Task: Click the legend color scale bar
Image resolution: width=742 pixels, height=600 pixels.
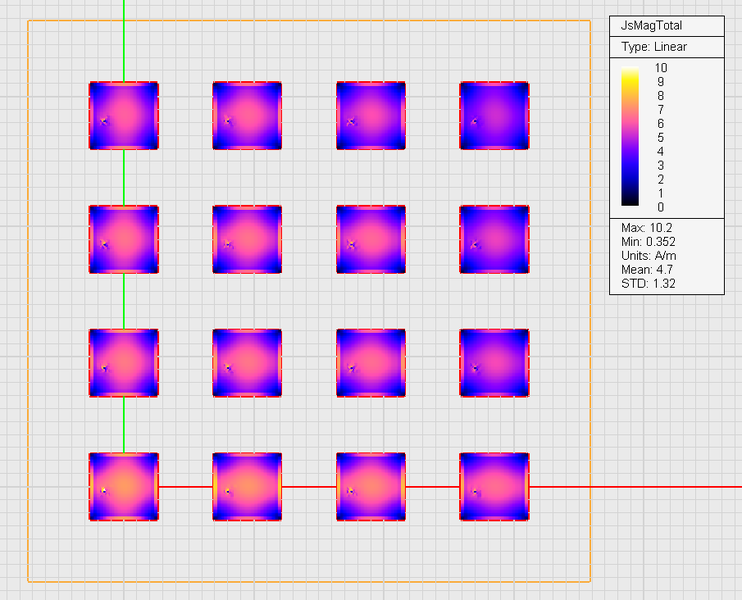Action: [630, 137]
